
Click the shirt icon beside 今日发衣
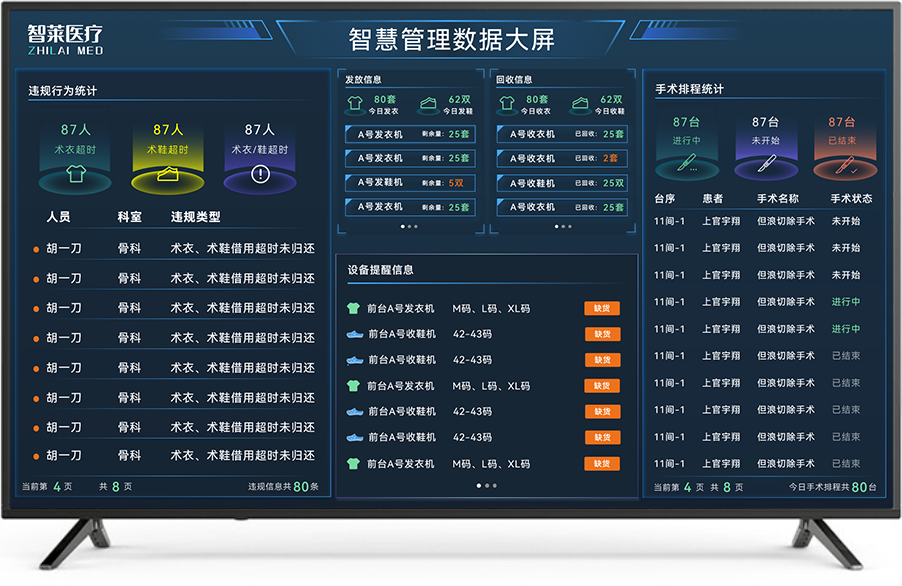click(x=354, y=104)
